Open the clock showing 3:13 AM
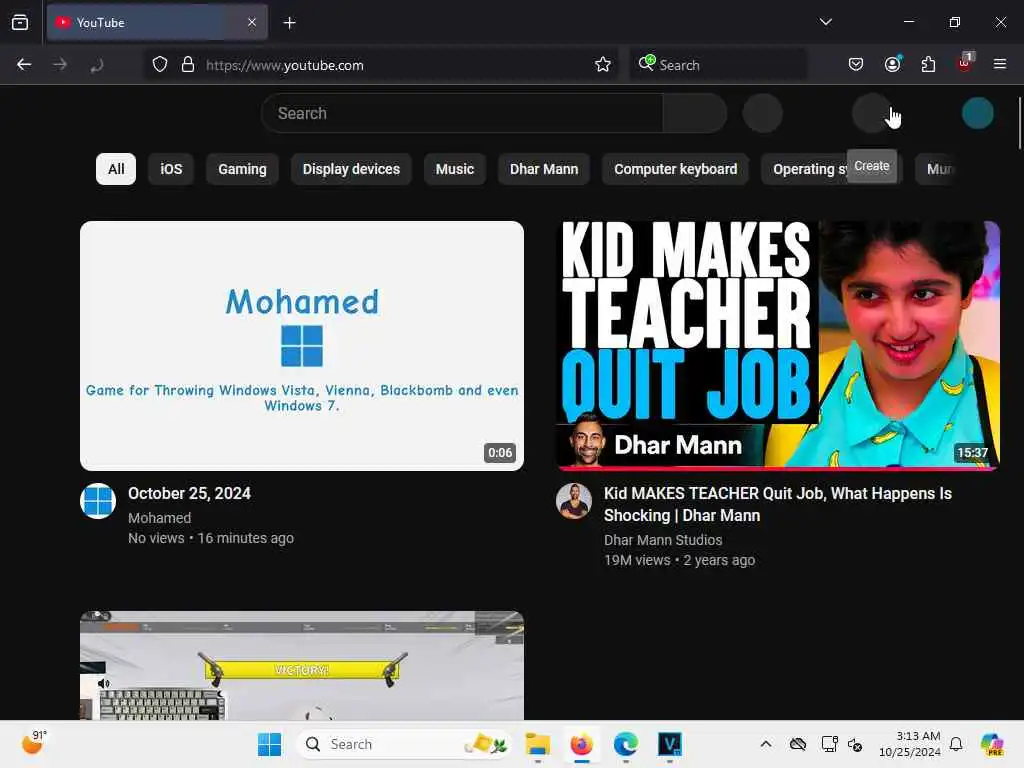This screenshot has height=768, width=1024. point(910,744)
